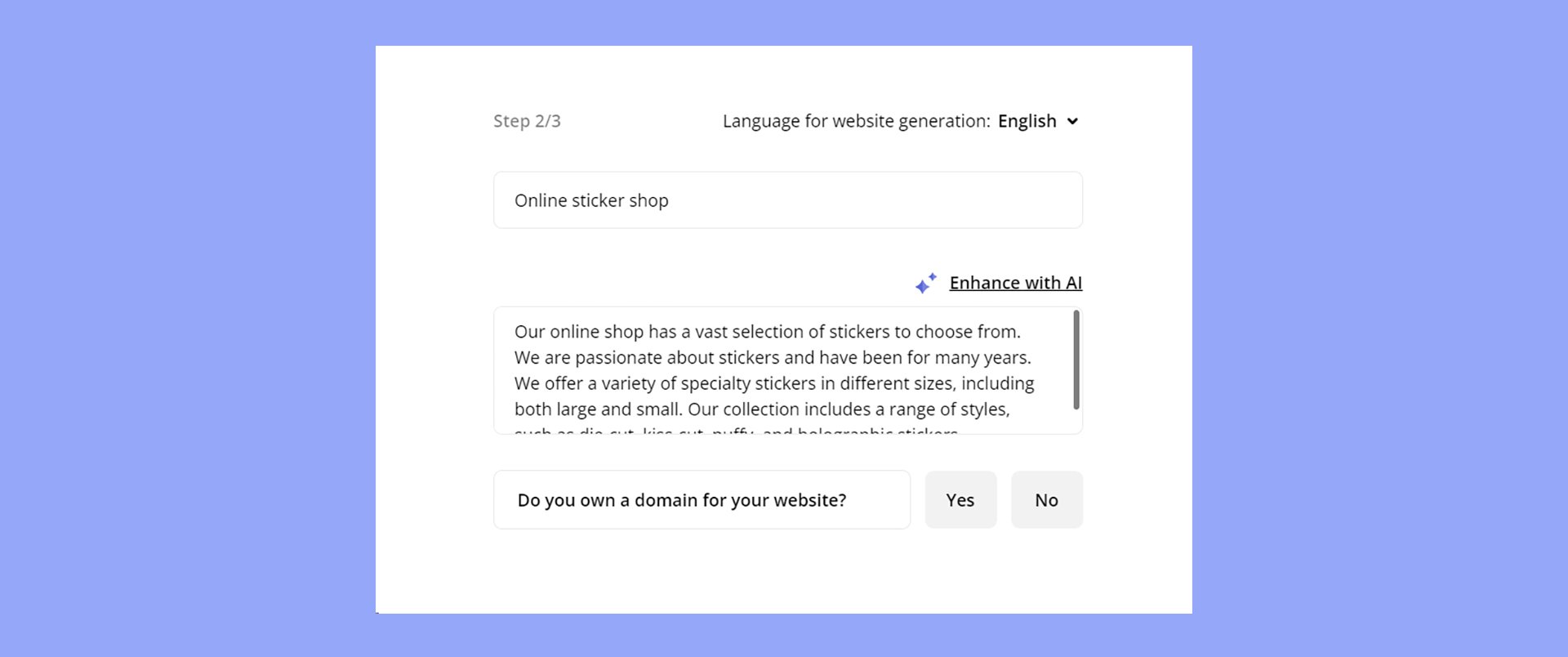Click the sparkle icon to enhance the description
The height and width of the screenshot is (657, 1568).
click(926, 283)
